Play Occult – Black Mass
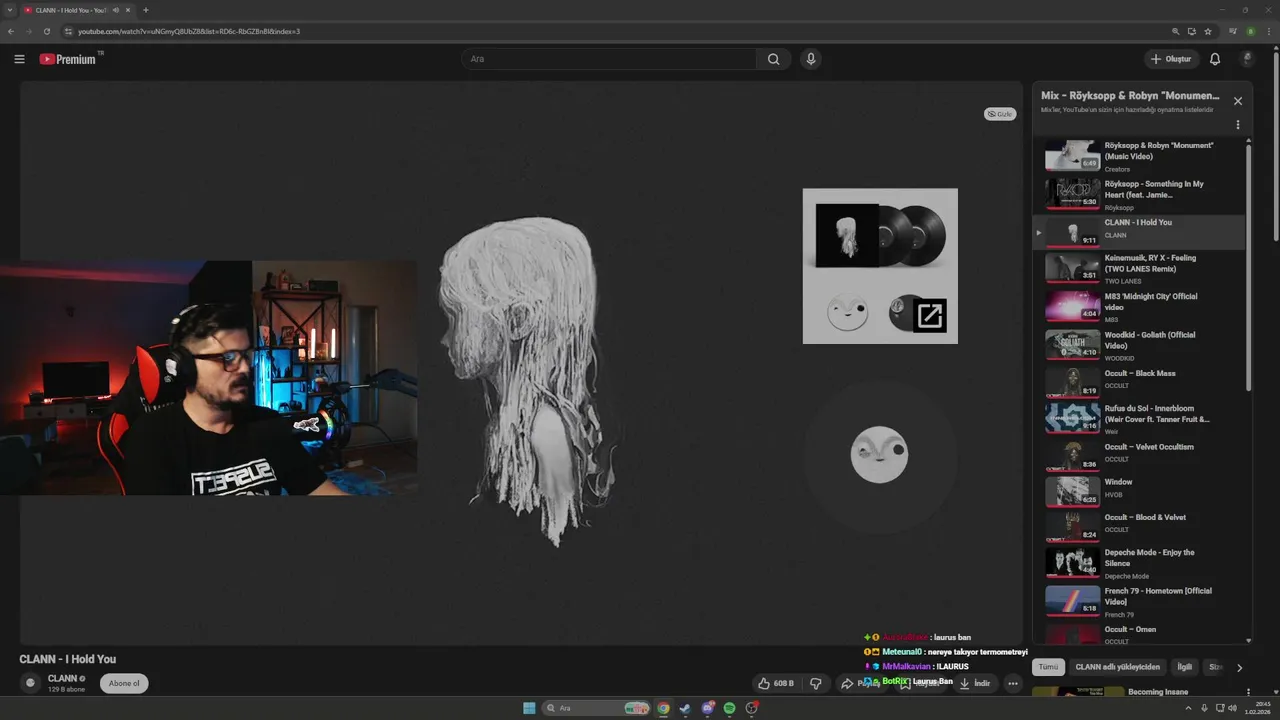The width and height of the screenshot is (1280, 720). [x=1139, y=382]
